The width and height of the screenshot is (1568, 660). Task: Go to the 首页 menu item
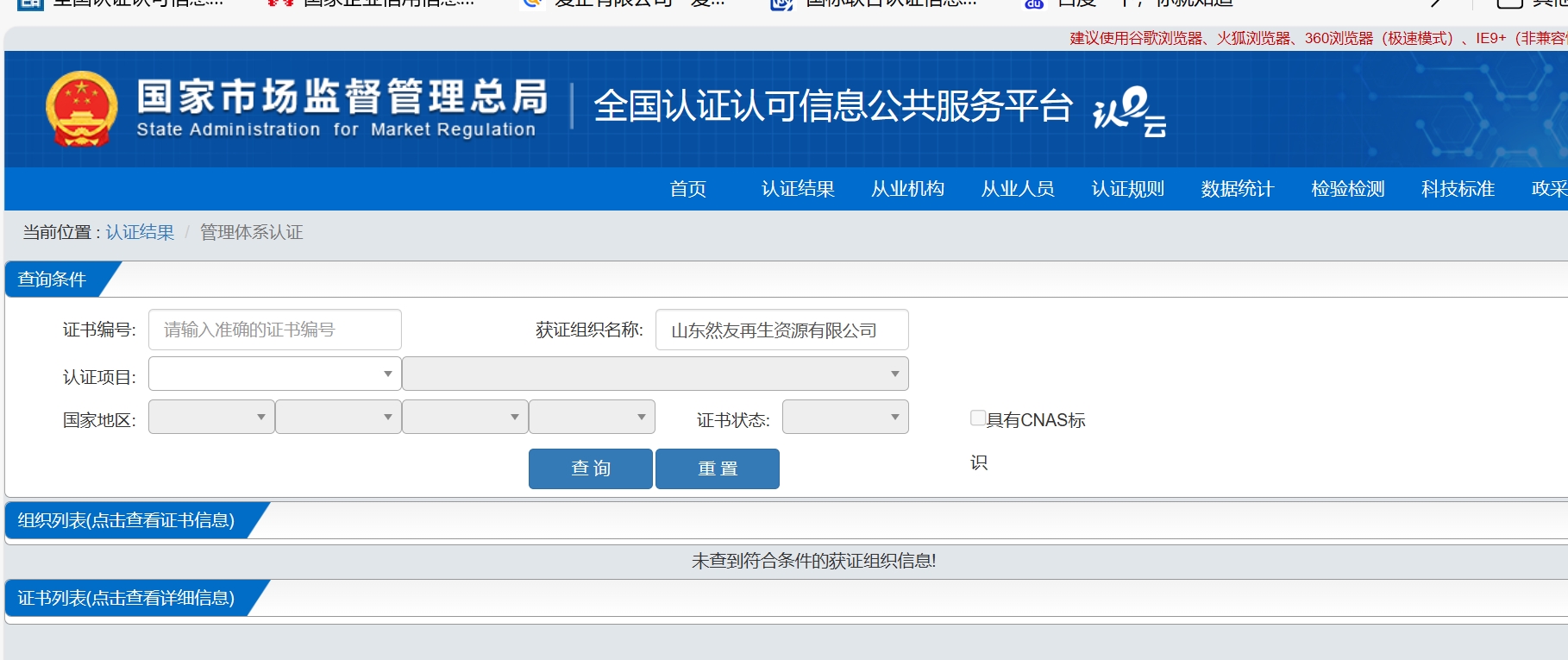(x=687, y=189)
